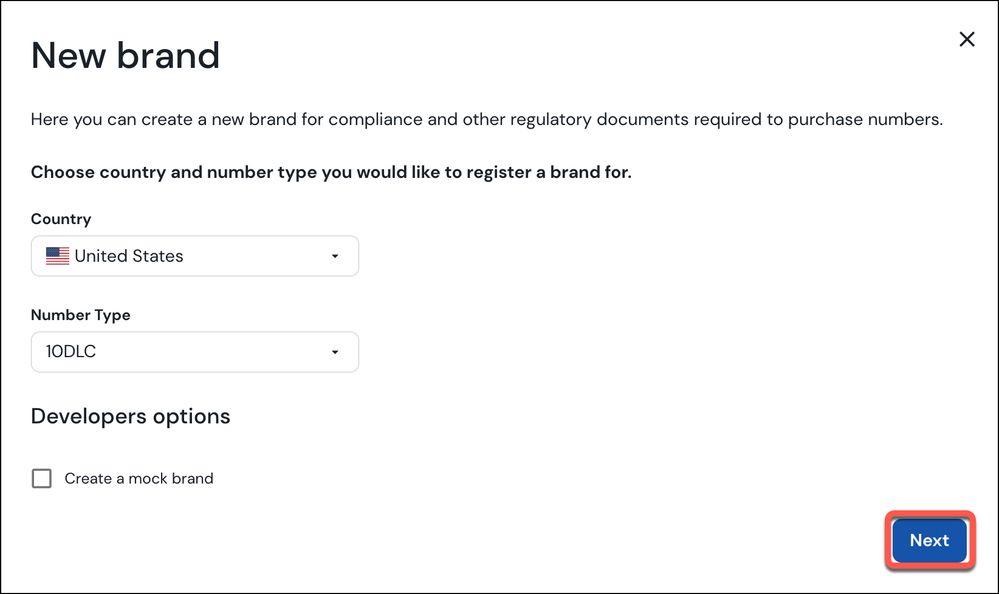Expand the Number Type dropdown arrow

click(x=334, y=352)
